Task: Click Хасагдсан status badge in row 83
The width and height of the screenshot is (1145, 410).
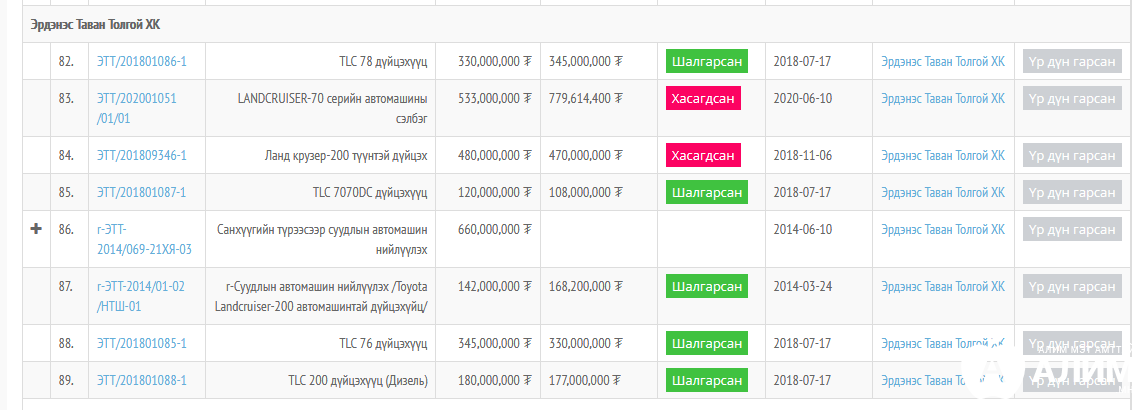Action: (703, 98)
